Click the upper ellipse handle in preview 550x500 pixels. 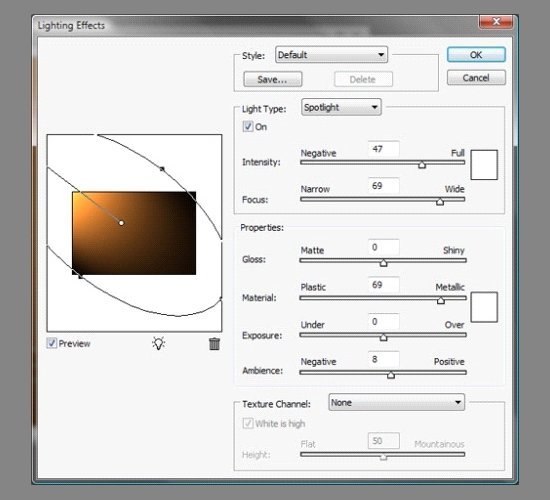point(162,169)
